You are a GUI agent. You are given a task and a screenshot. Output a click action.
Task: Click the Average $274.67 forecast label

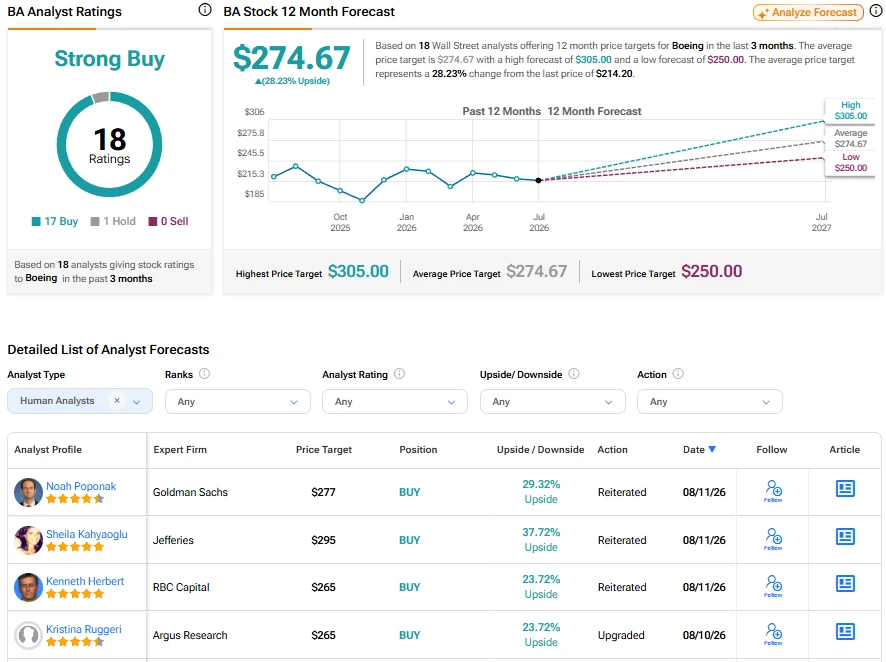point(850,138)
